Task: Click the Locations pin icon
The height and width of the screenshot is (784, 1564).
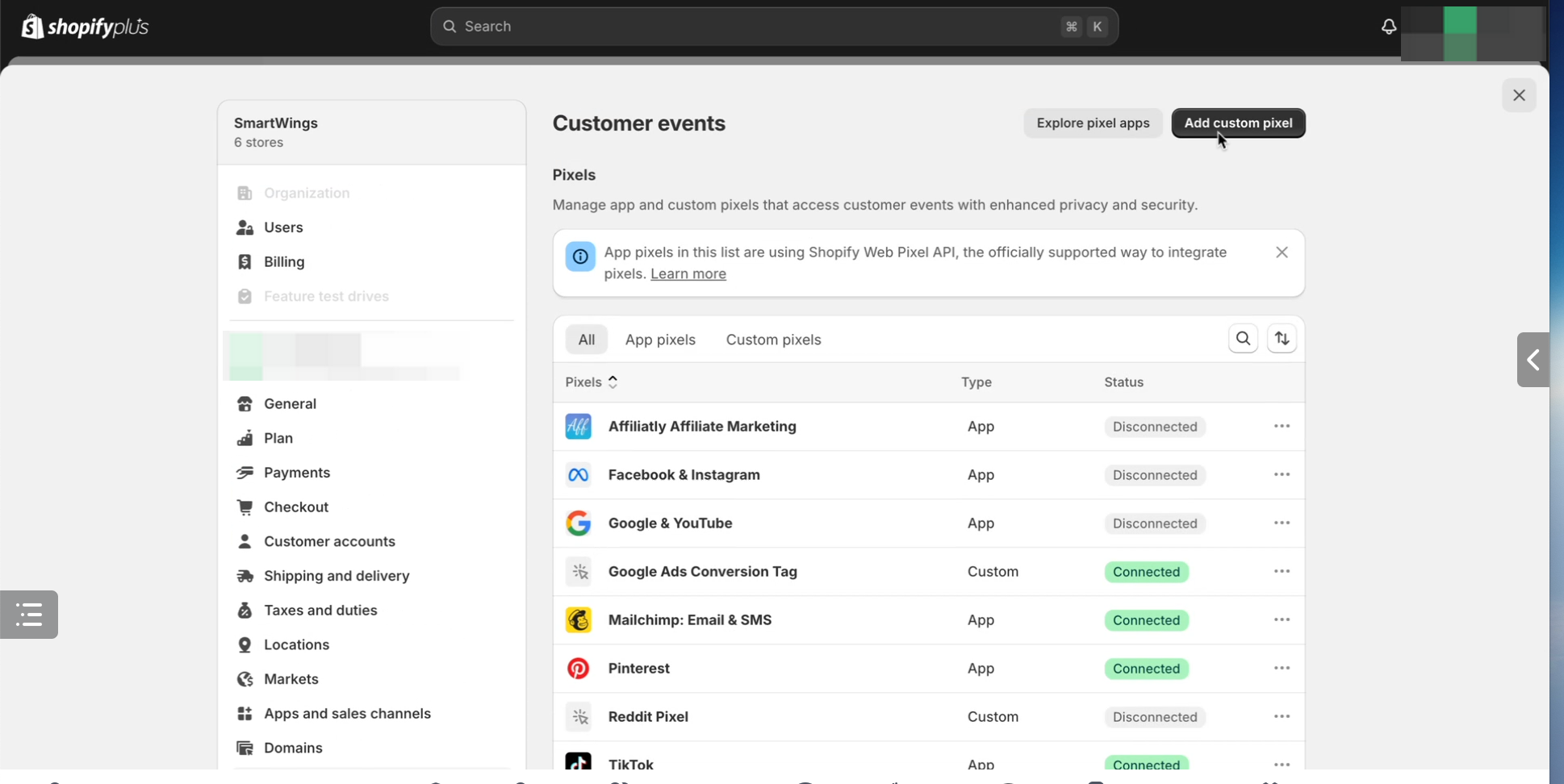Action: click(245, 644)
